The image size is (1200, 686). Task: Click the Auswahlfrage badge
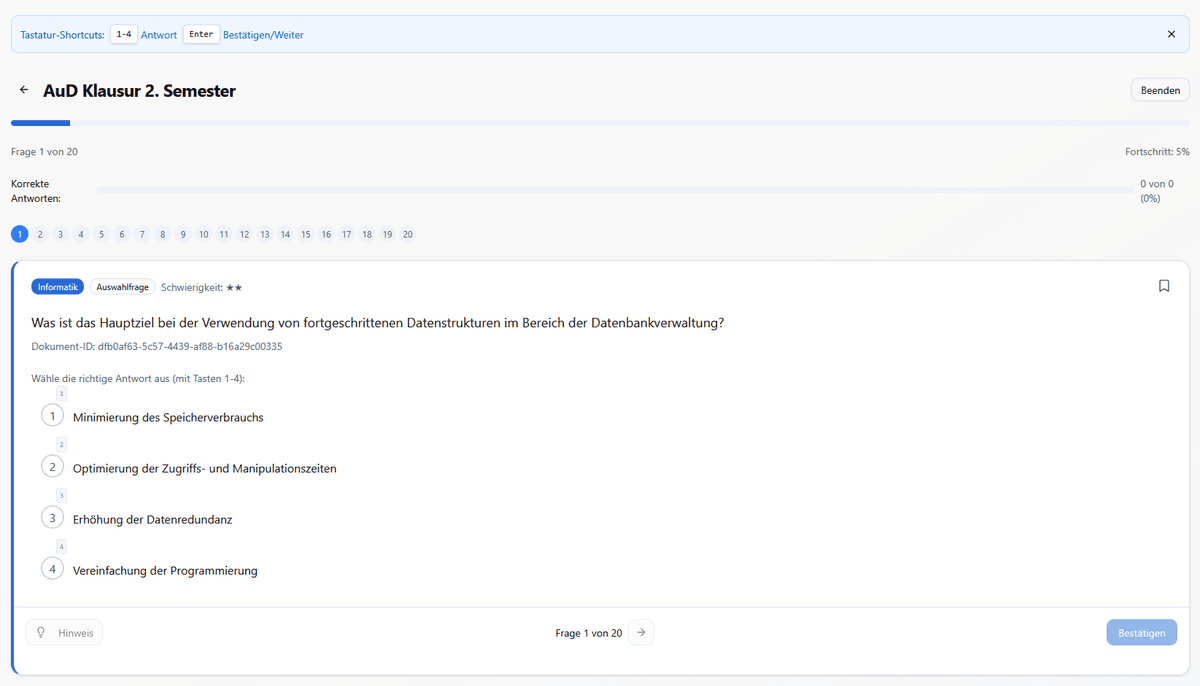pyautogui.click(x=122, y=286)
